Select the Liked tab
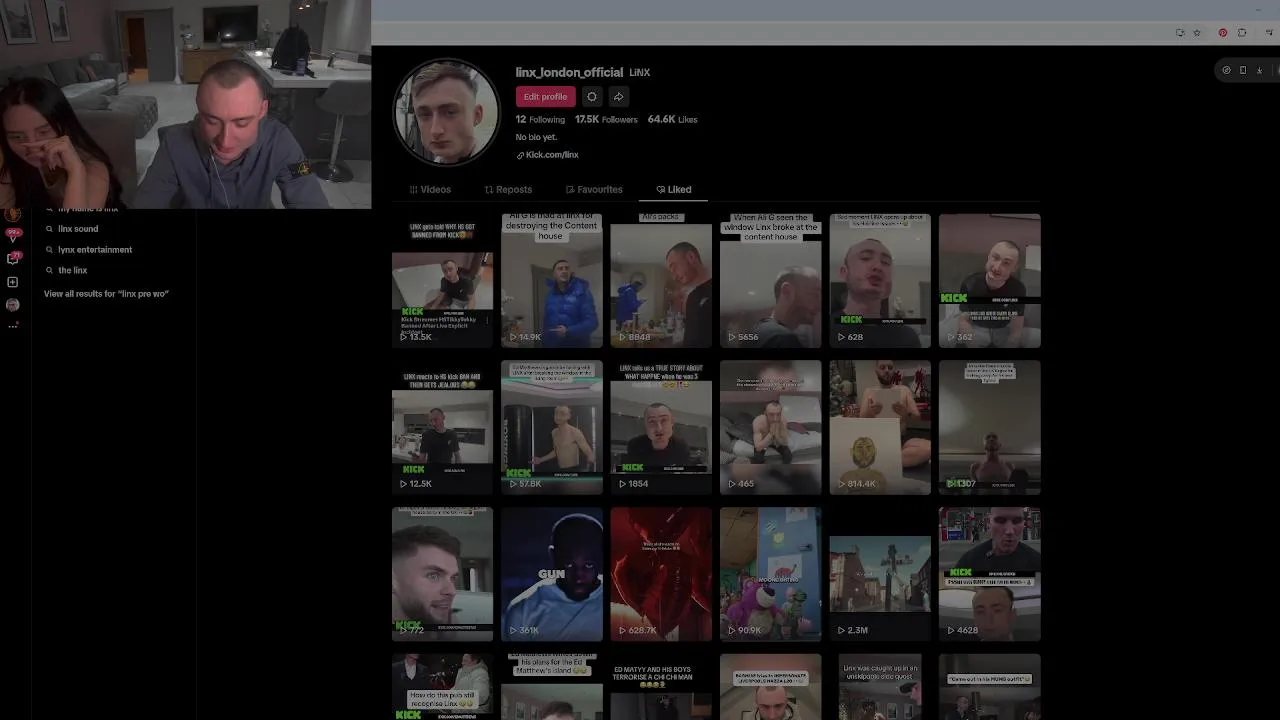 pyautogui.click(x=674, y=189)
